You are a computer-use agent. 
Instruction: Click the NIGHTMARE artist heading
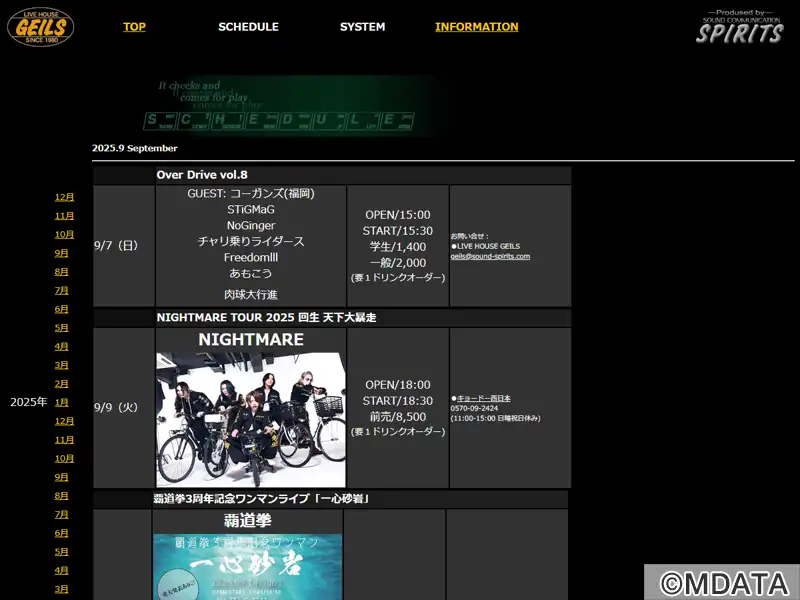click(x=251, y=340)
